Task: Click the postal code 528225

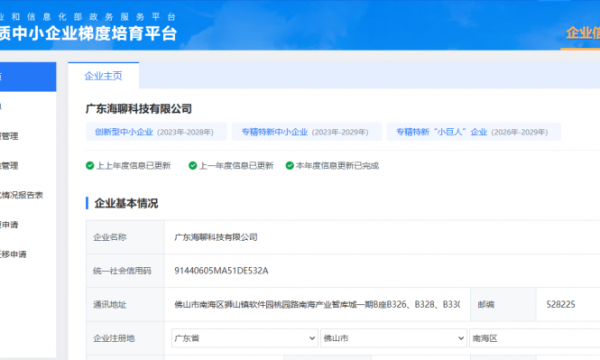Action: point(561,305)
